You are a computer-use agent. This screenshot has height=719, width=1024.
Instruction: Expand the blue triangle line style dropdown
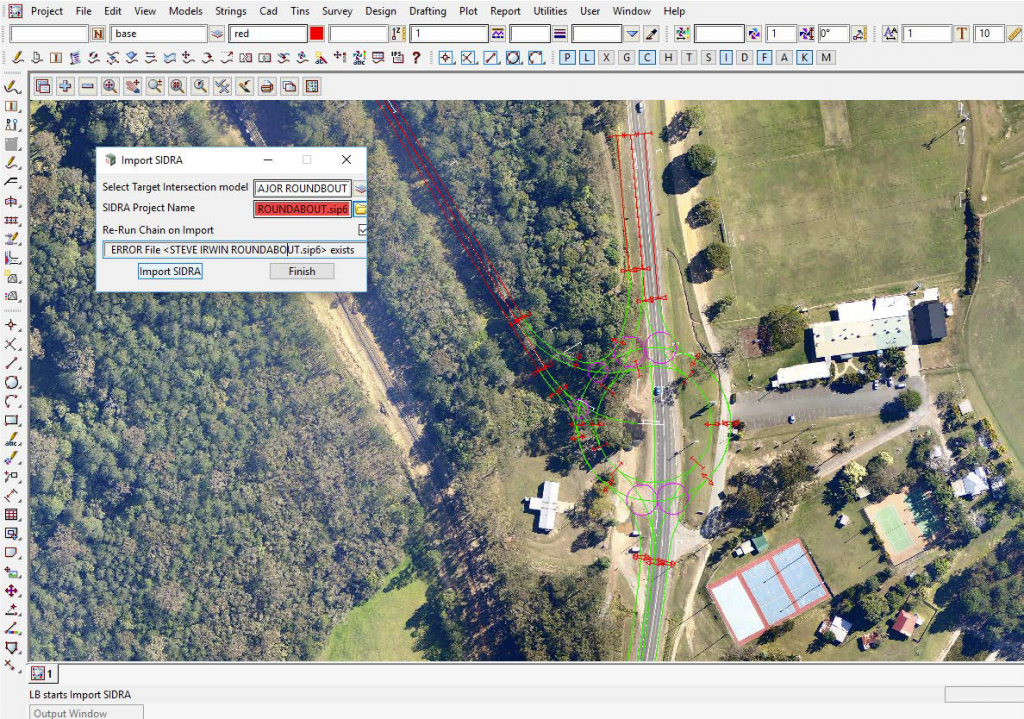[x=632, y=34]
